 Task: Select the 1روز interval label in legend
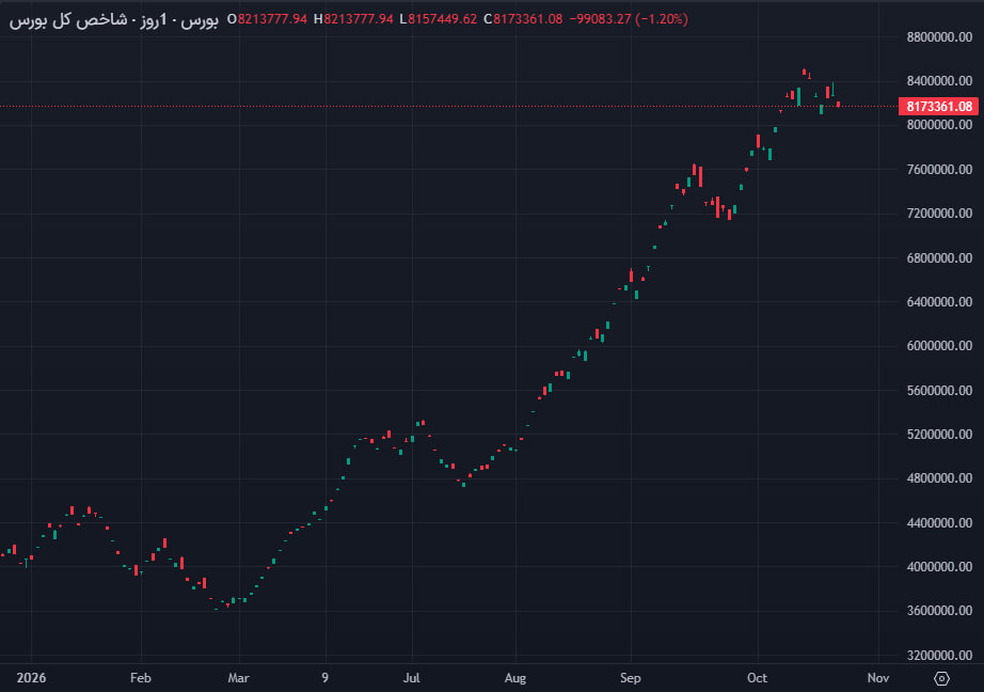click(x=152, y=20)
